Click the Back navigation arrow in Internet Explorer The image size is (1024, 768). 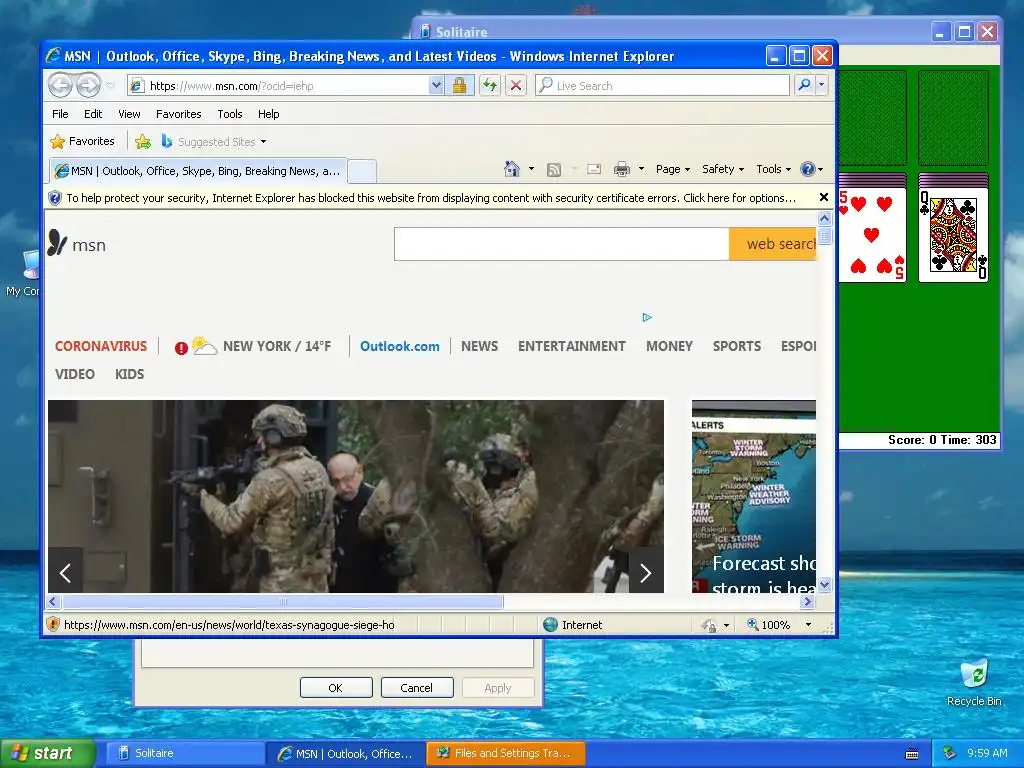[60, 85]
